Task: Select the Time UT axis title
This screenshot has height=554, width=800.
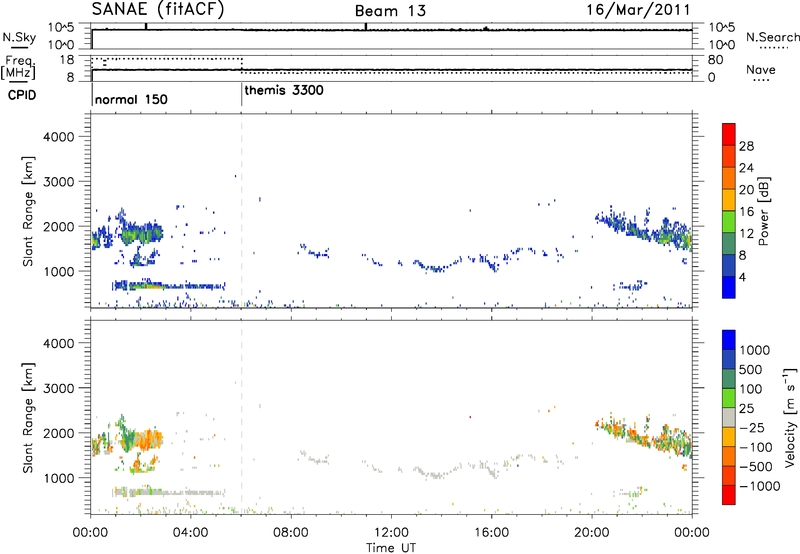Action: (391, 548)
